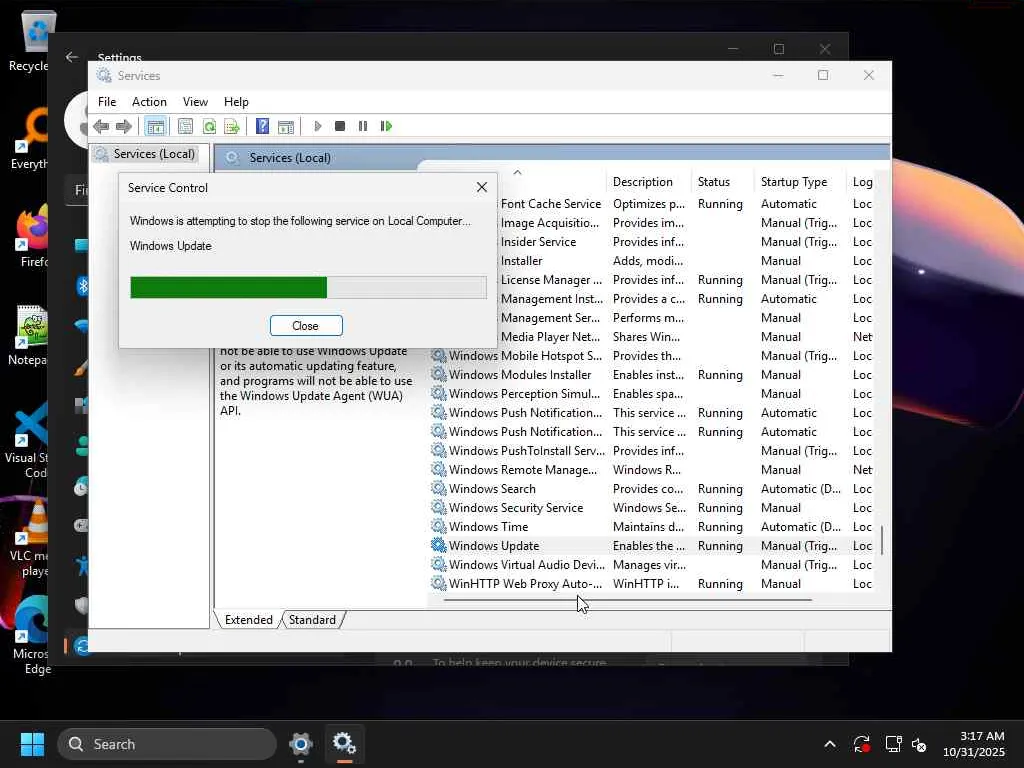Viewport: 1024px width, 768px height.
Task: Click the Export List toolbar icon
Action: [232, 126]
